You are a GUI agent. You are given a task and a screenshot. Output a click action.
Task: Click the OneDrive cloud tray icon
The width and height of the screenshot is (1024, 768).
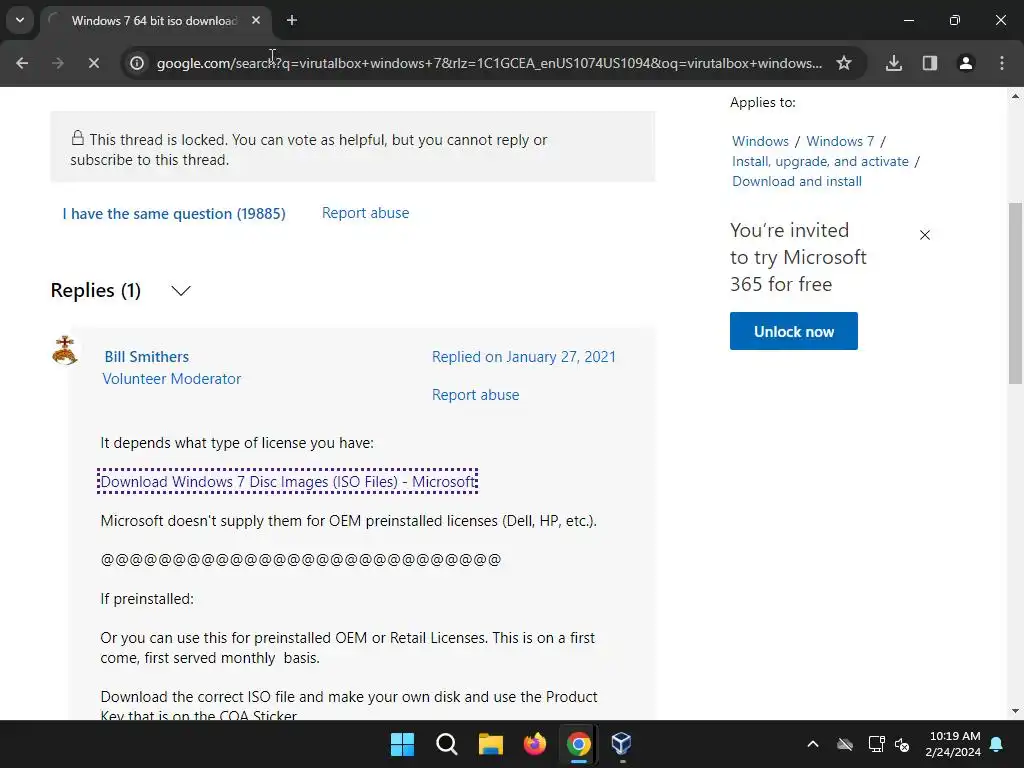click(845, 744)
